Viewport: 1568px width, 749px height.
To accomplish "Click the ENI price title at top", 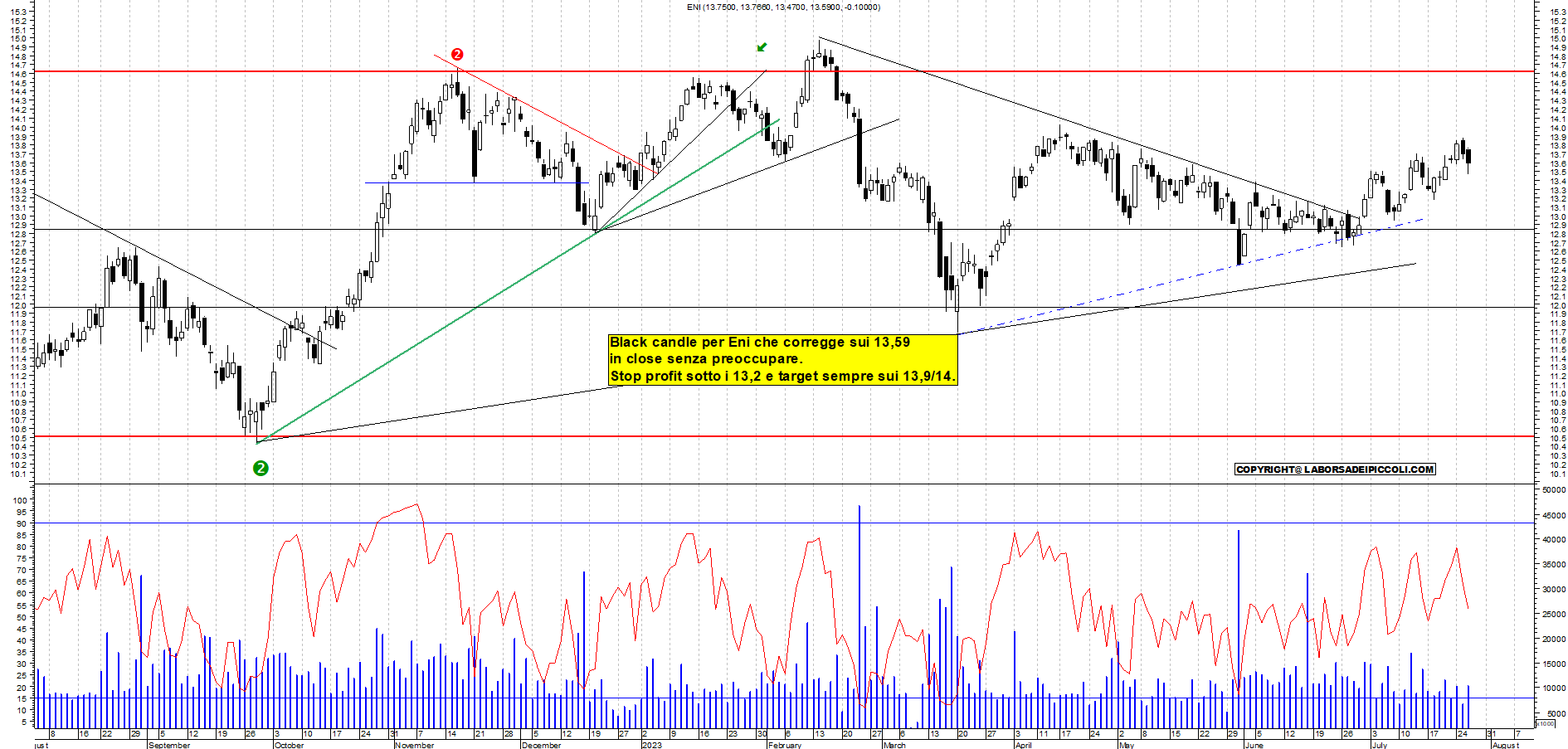I will point(783,7).
